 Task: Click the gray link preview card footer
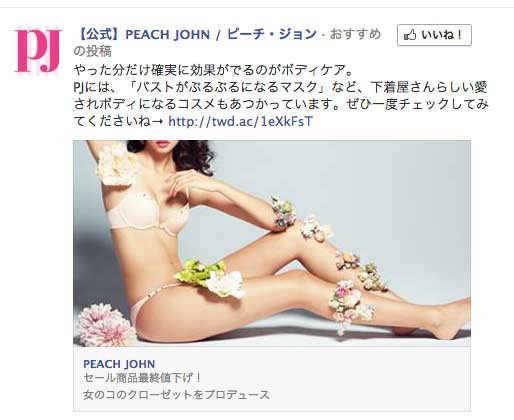pos(272,379)
